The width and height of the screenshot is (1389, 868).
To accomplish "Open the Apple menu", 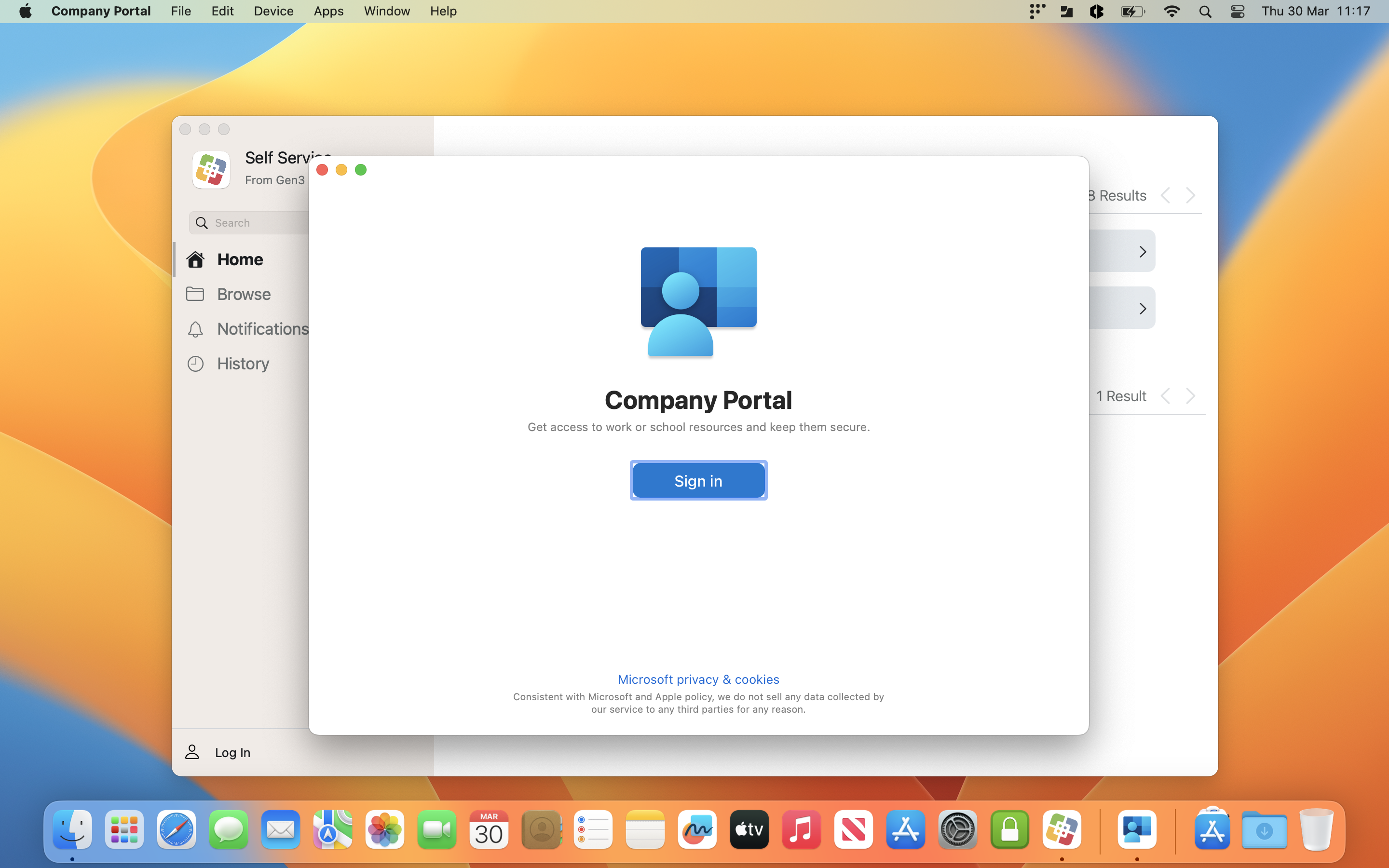I will click(x=25, y=11).
